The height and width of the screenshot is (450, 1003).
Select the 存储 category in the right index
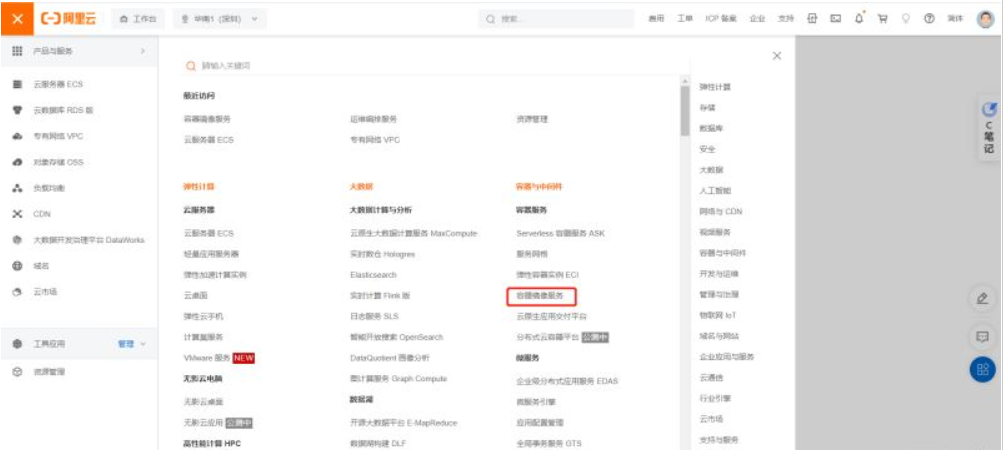pos(707,108)
